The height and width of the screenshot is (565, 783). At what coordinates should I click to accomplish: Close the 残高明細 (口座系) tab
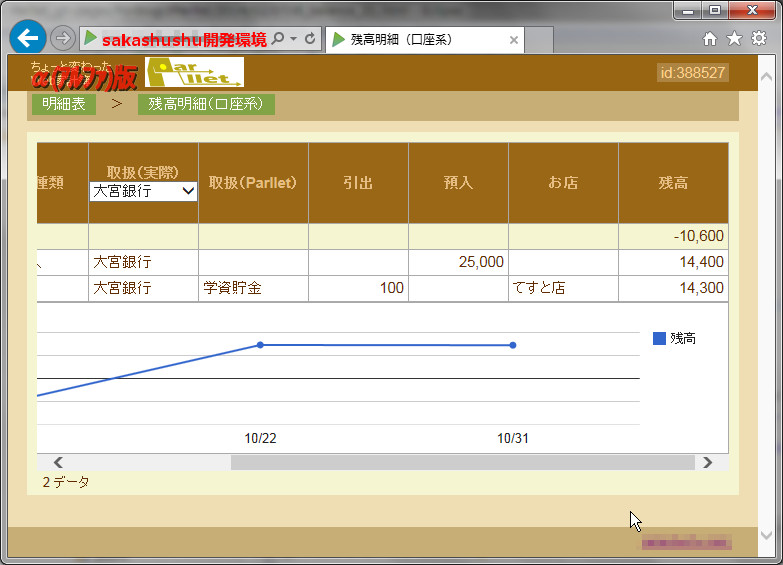pyautogui.click(x=514, y=40)
